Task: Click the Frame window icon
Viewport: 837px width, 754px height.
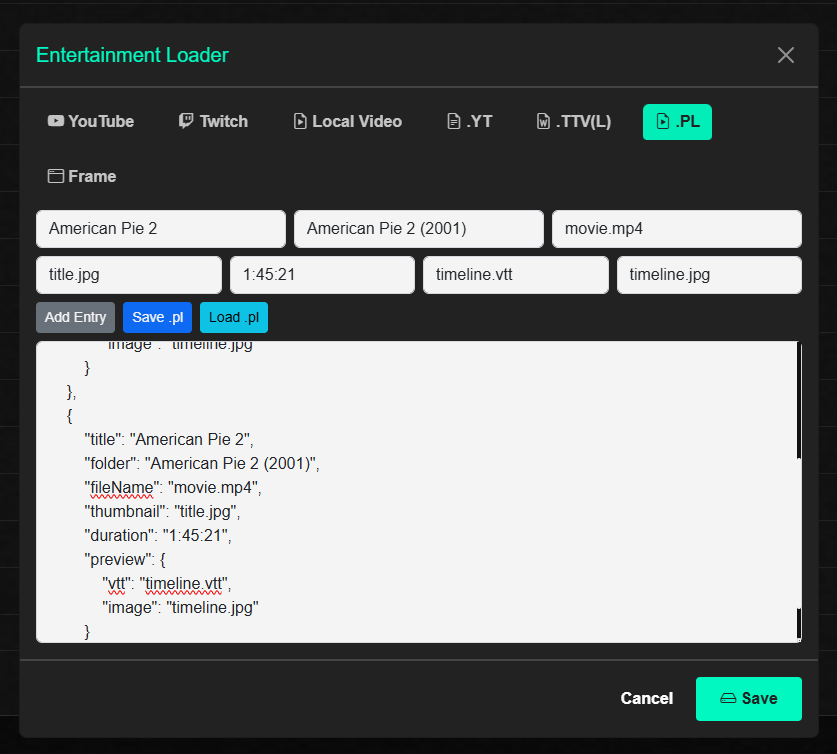Action: point(56,176)
